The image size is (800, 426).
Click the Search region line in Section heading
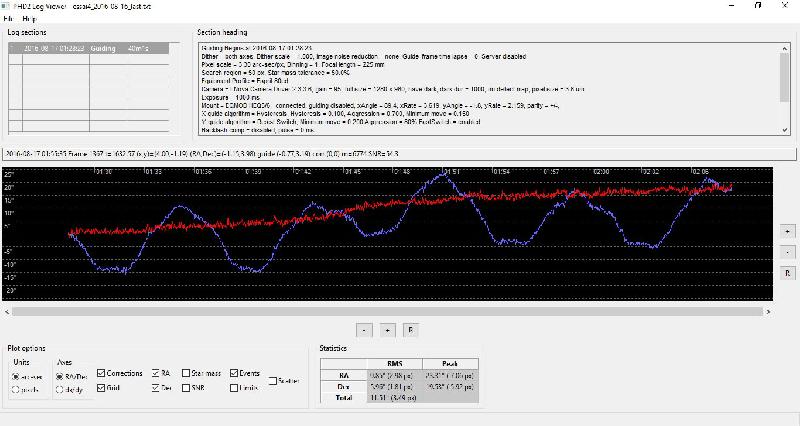[x=276, y=73]
